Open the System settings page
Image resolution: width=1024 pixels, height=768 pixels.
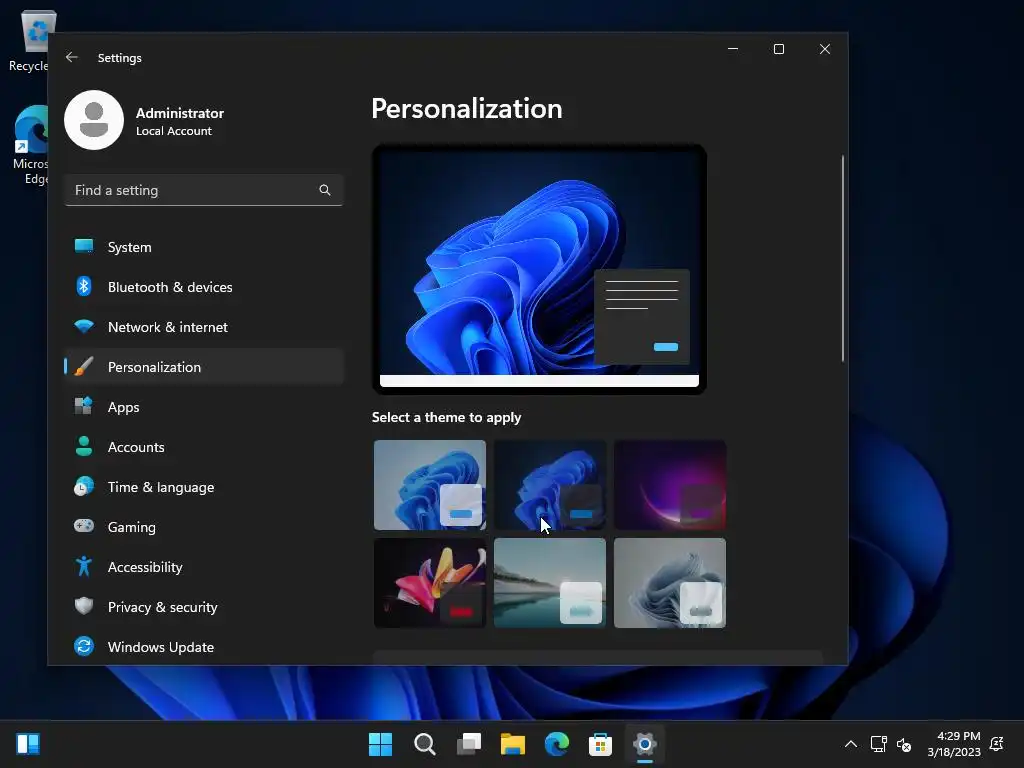click(x=204, y=247)
